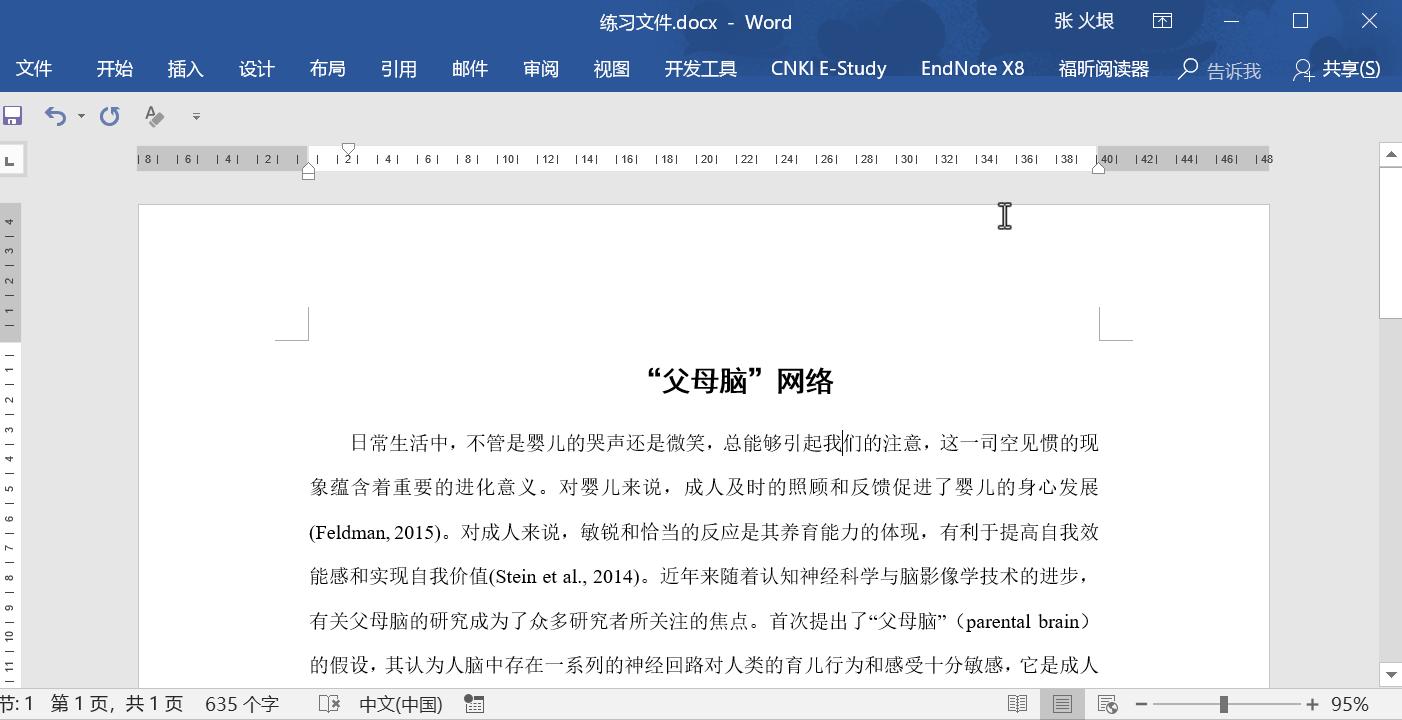Open the EndNote X8 tab
The height and width of the screenshot is (720, 1402).
973,69
